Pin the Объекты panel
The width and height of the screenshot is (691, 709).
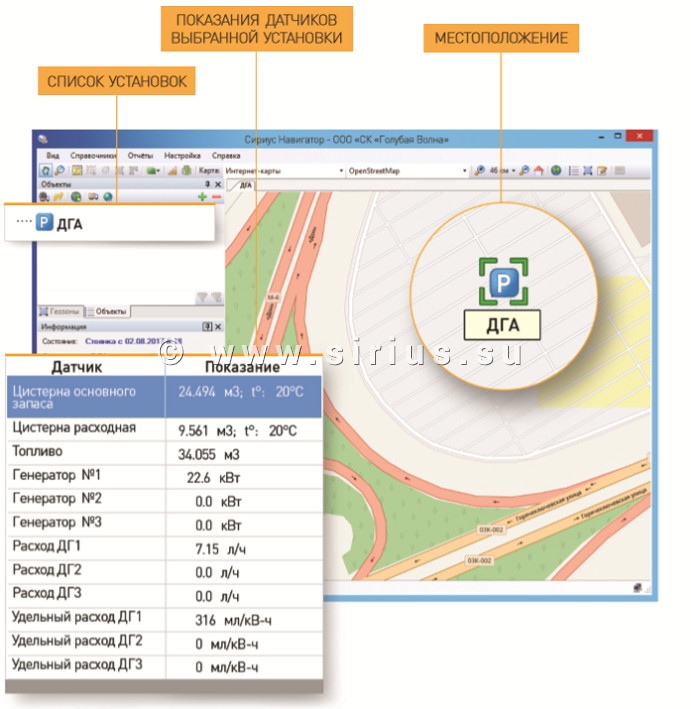pos(207,185)
